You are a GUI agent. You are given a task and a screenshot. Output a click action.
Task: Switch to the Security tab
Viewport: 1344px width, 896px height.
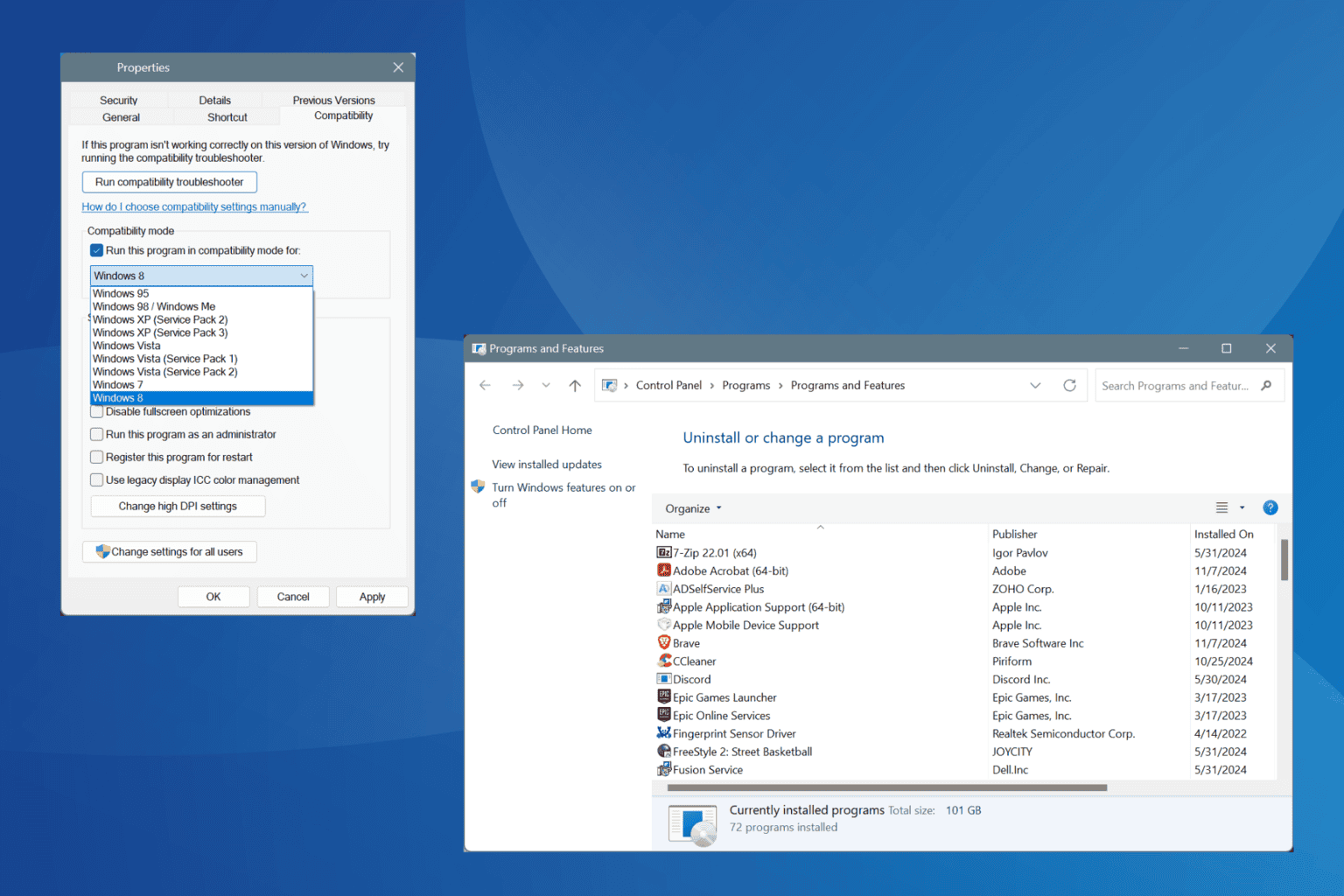point(118,100)
